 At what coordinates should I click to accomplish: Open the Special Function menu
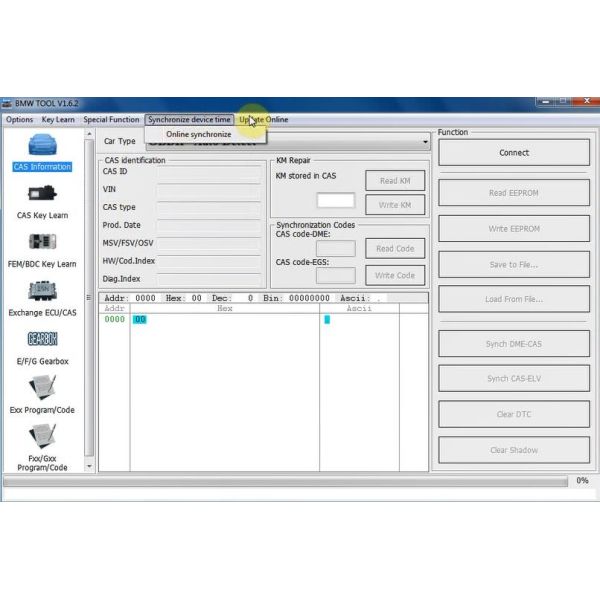111,120
